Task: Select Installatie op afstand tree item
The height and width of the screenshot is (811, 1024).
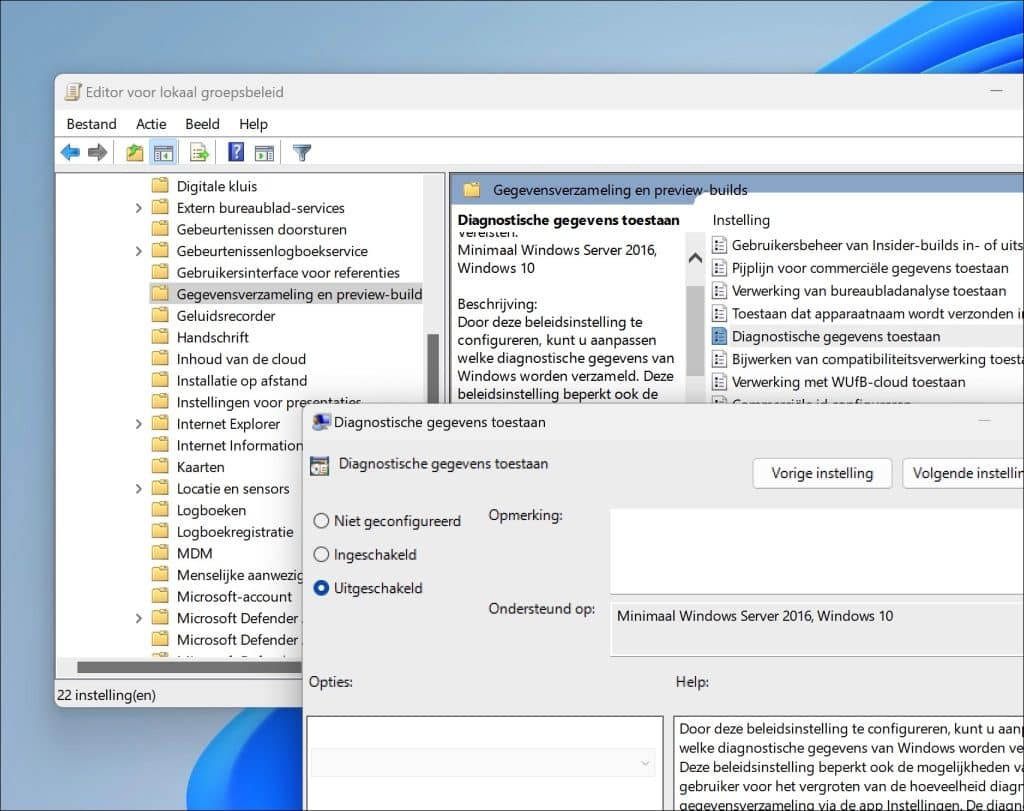Action: (242, 380)
